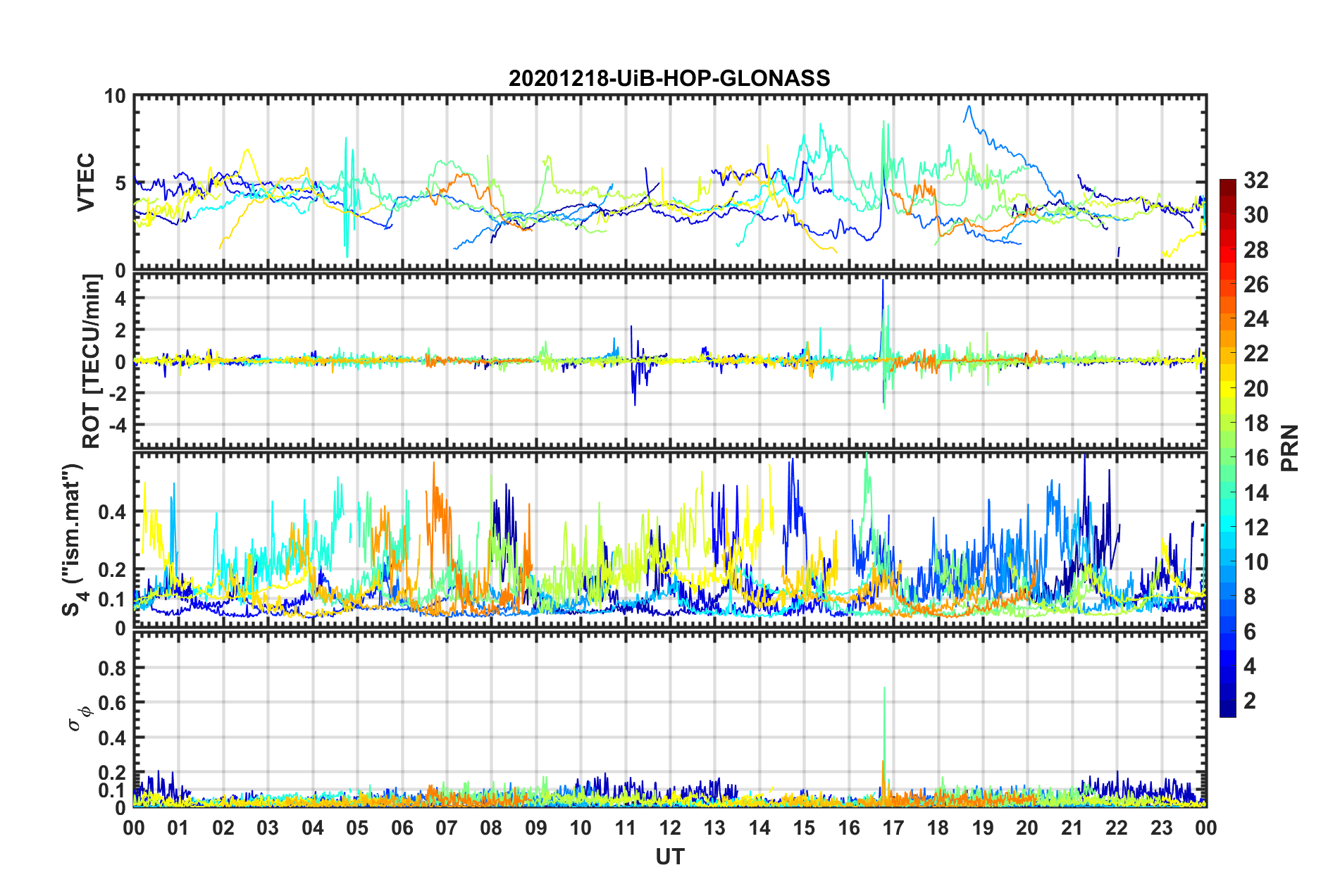Click colorbar tick label 30
This screenshot has width=1340, height=896.
(x=1255, y=215)
